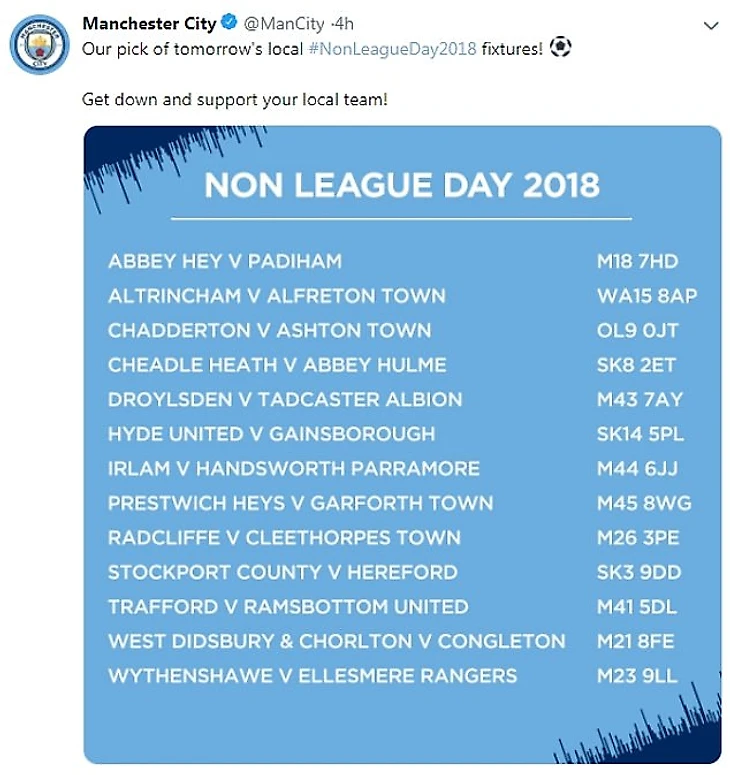
Task: Open the 4h tweet timestamp
Action: (x=344, y=24)
